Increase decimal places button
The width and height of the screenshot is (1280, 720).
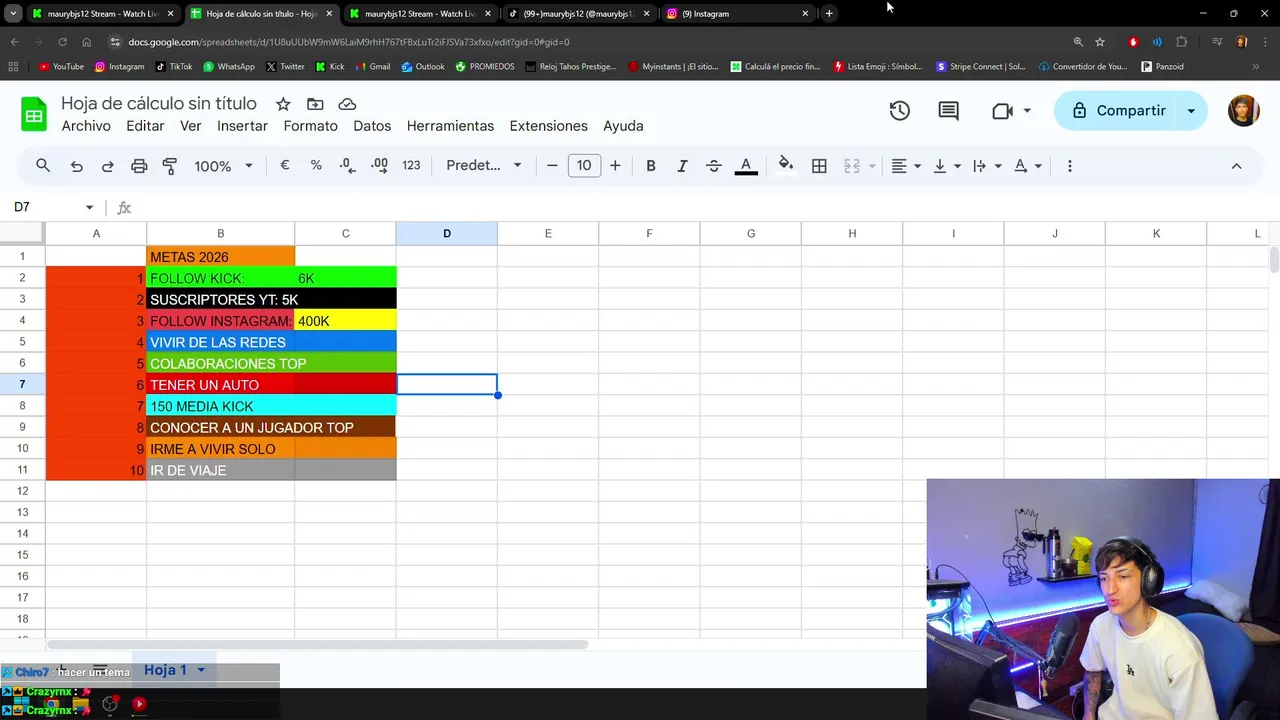click(379, 166)
